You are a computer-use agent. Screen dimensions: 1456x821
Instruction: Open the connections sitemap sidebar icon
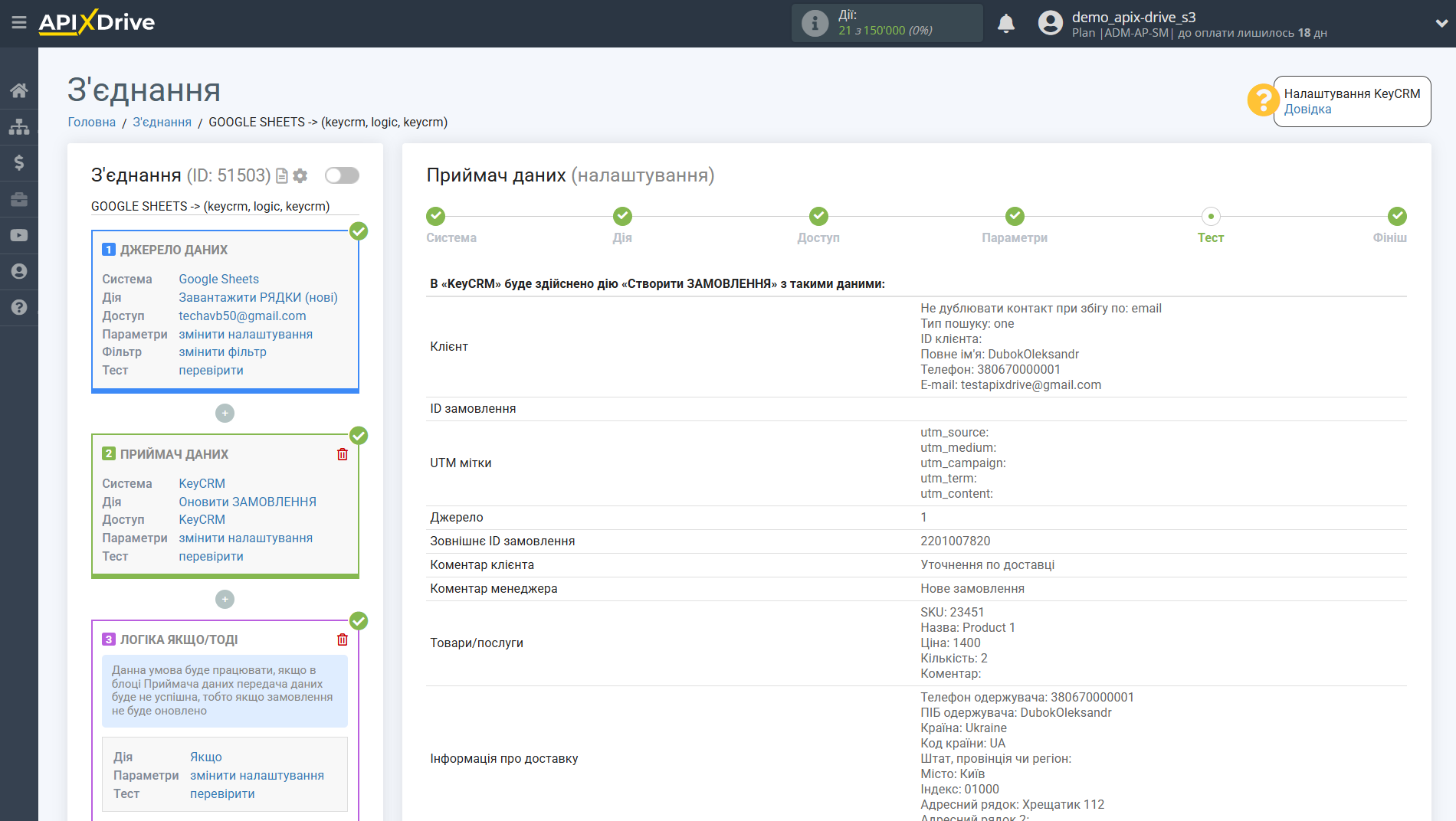click(x=19, y=126)
